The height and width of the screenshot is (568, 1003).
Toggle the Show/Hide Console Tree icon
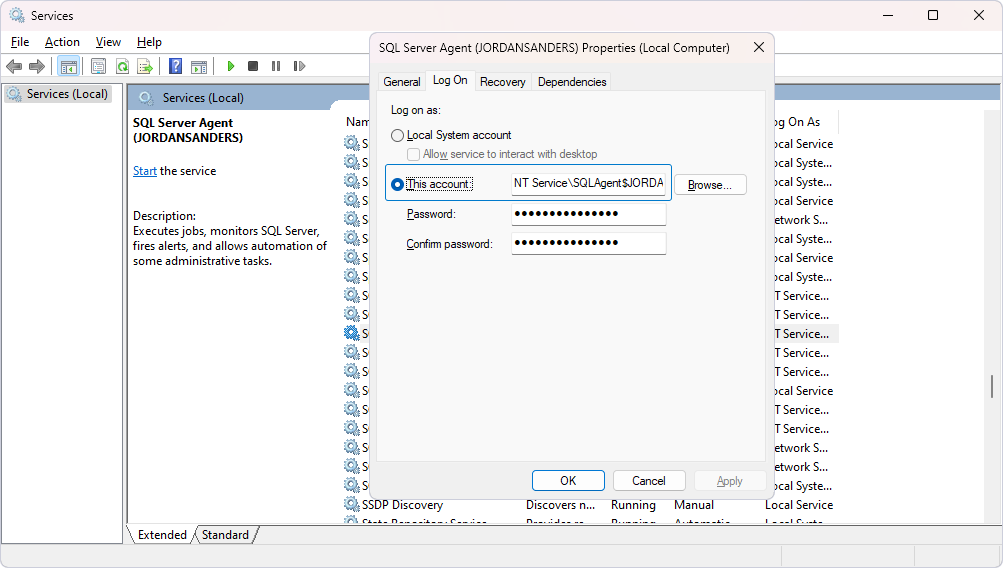pyautogui.click(x=68, y=67)
